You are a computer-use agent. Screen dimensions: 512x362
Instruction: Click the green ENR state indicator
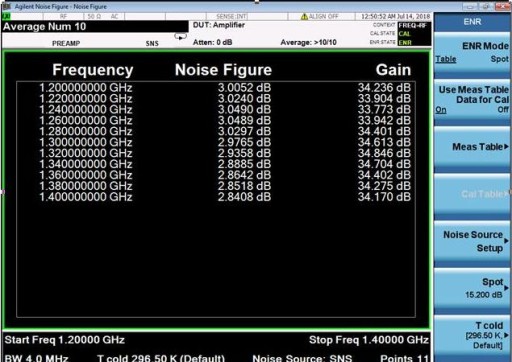click(x=405, y=42)
